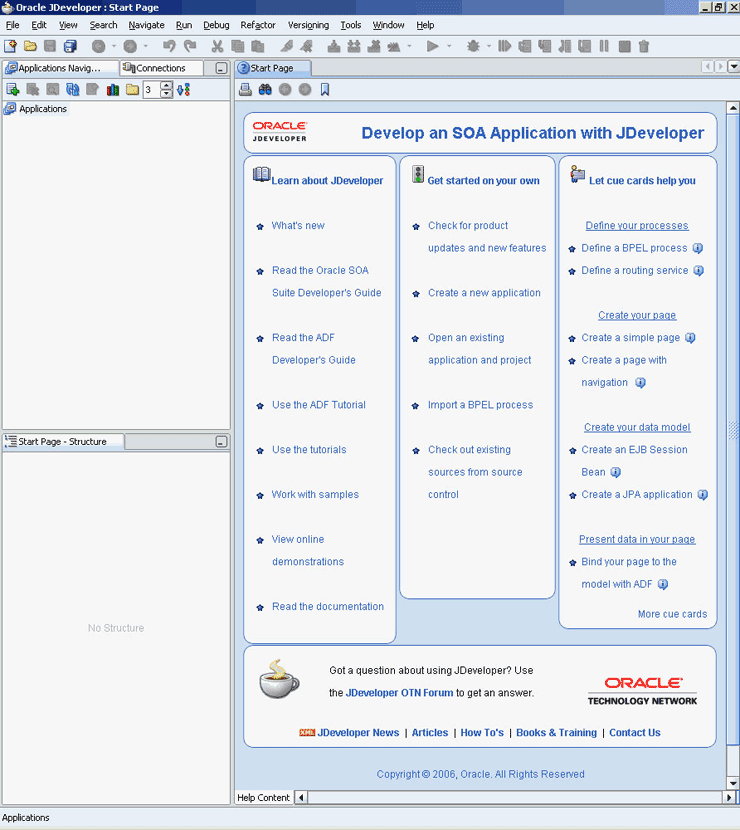Open the Debug button dropdown arrow
Screen dimensions: 740x830
click(x=489, y=46)
